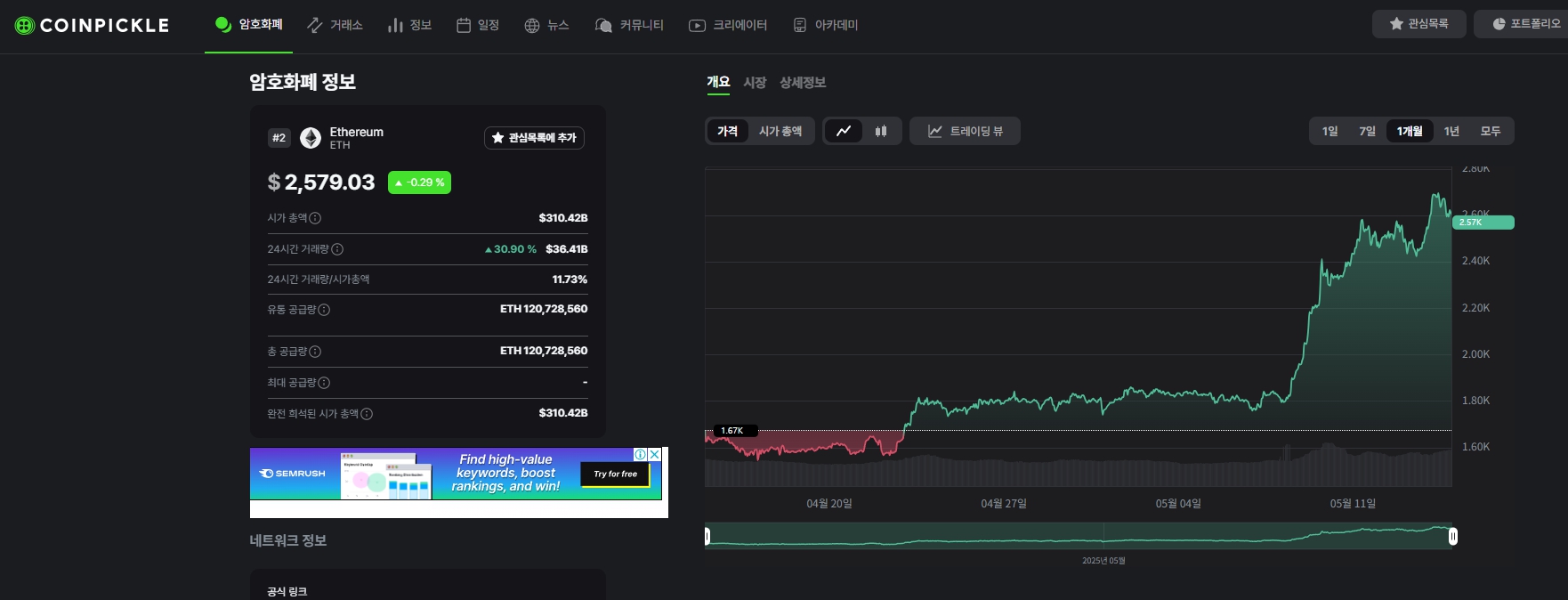Switch to the 개요 tab

pos(718,83)
